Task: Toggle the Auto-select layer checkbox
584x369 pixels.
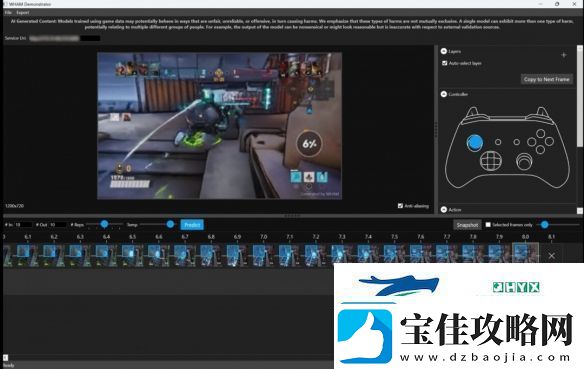Action: pyautogui.click(x=444, y=63)
